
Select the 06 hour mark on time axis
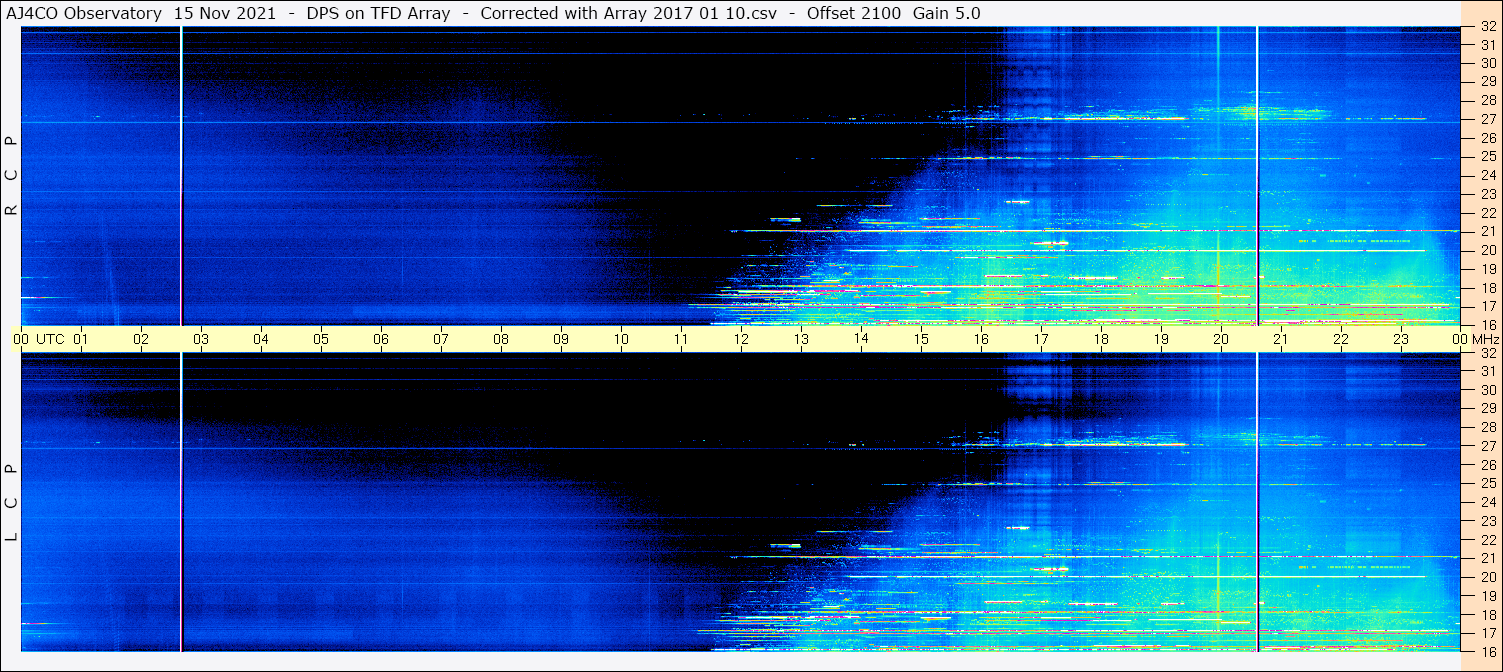(x=381, y=339)
